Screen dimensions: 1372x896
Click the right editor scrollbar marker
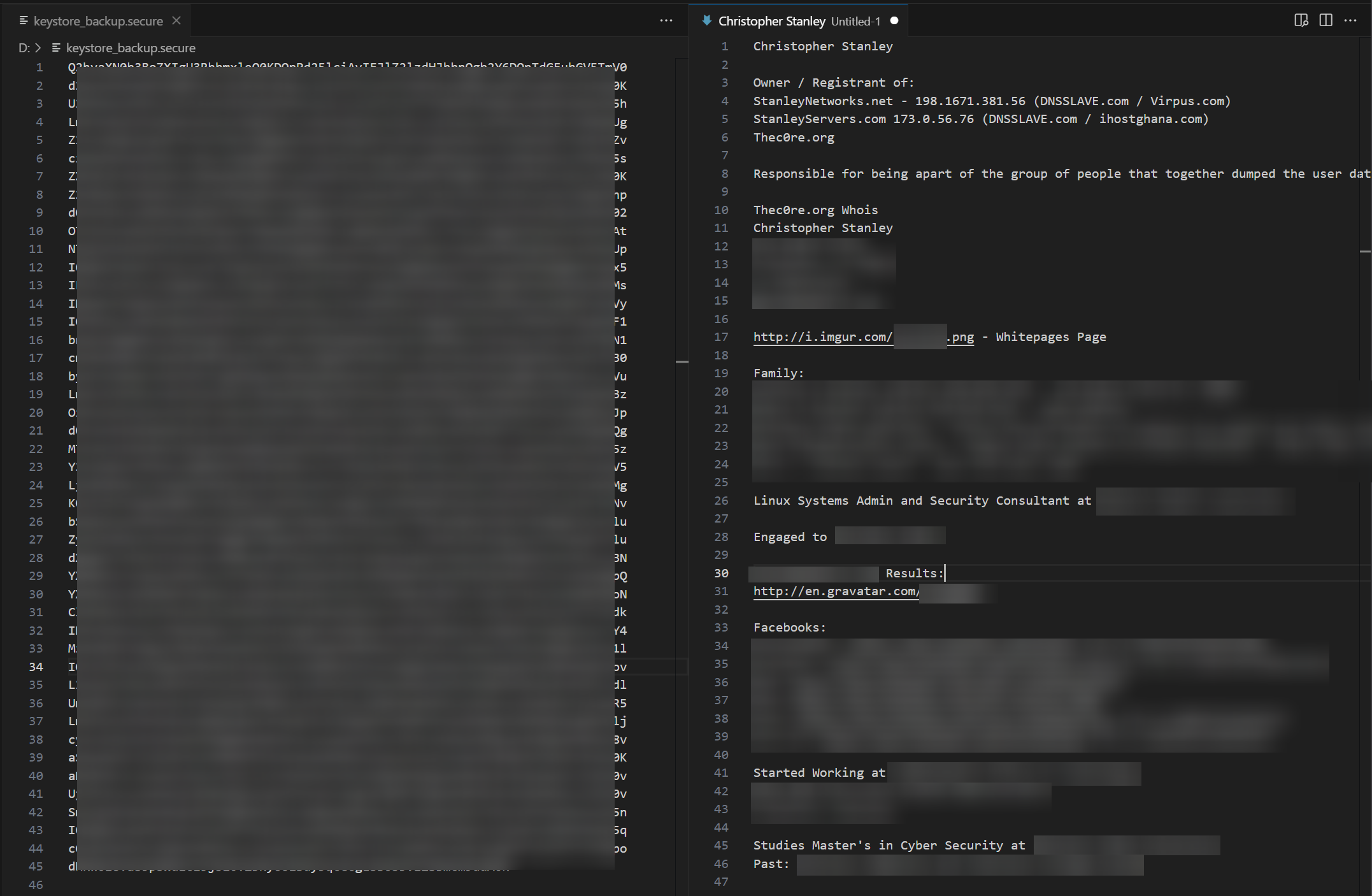point(1365,251)
